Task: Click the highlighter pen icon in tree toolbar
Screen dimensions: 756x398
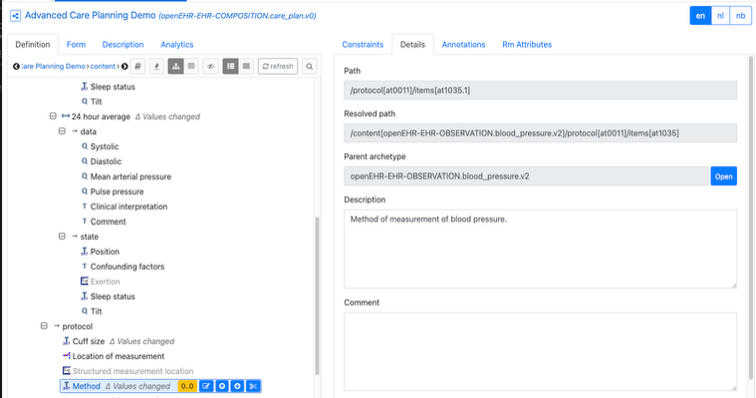Action: [156, 67]
